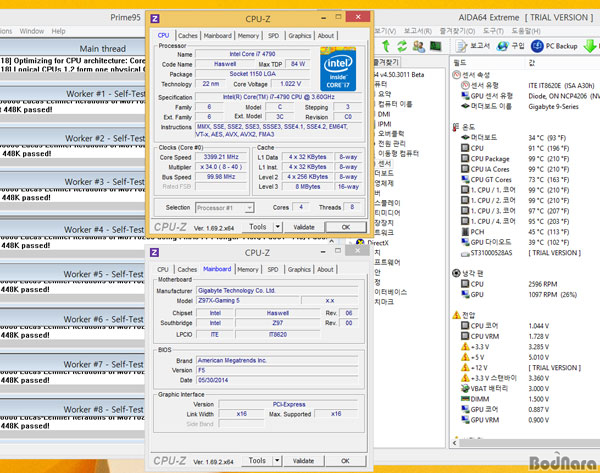Image resolution: width=600 pixels, height=473 pixels.
Task: Click the 구입 globe icon in AIDA64
Action: (502, 46)
